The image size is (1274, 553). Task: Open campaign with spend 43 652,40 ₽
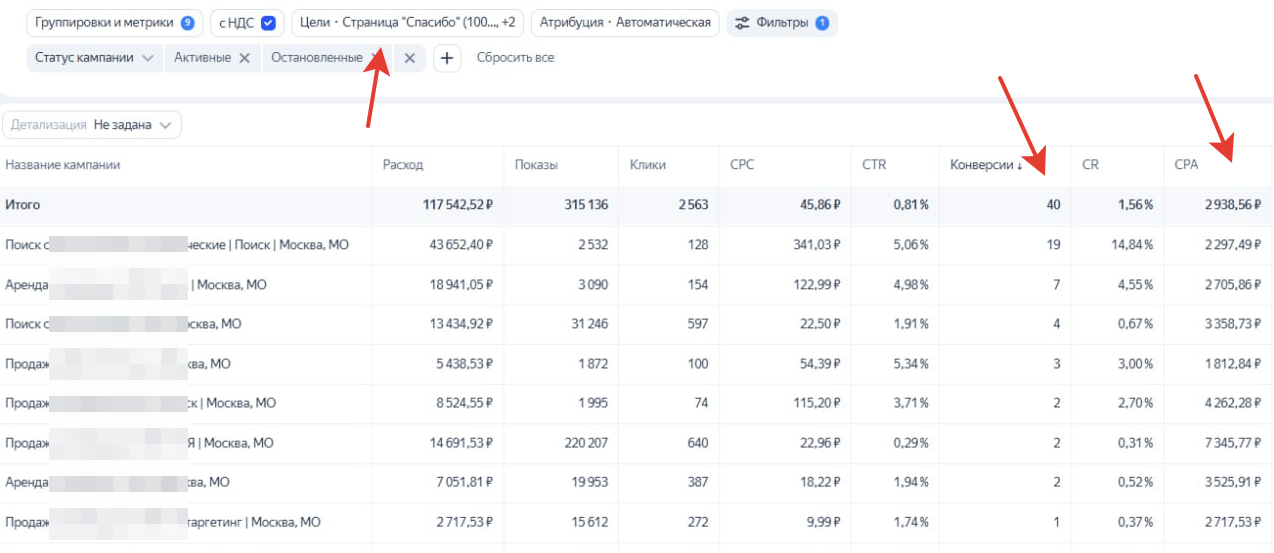coord(177,244)
